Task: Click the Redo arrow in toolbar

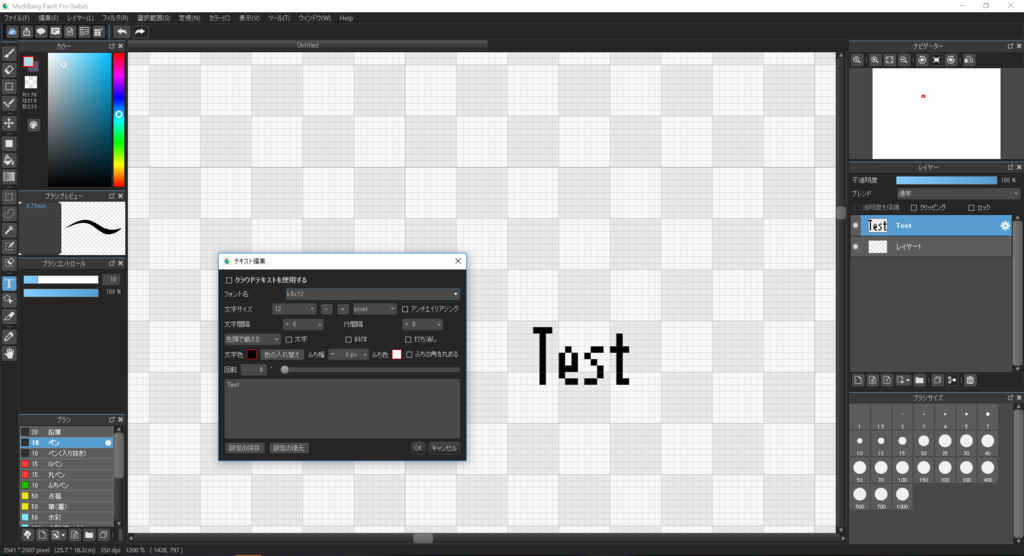Action: point(140,31)
